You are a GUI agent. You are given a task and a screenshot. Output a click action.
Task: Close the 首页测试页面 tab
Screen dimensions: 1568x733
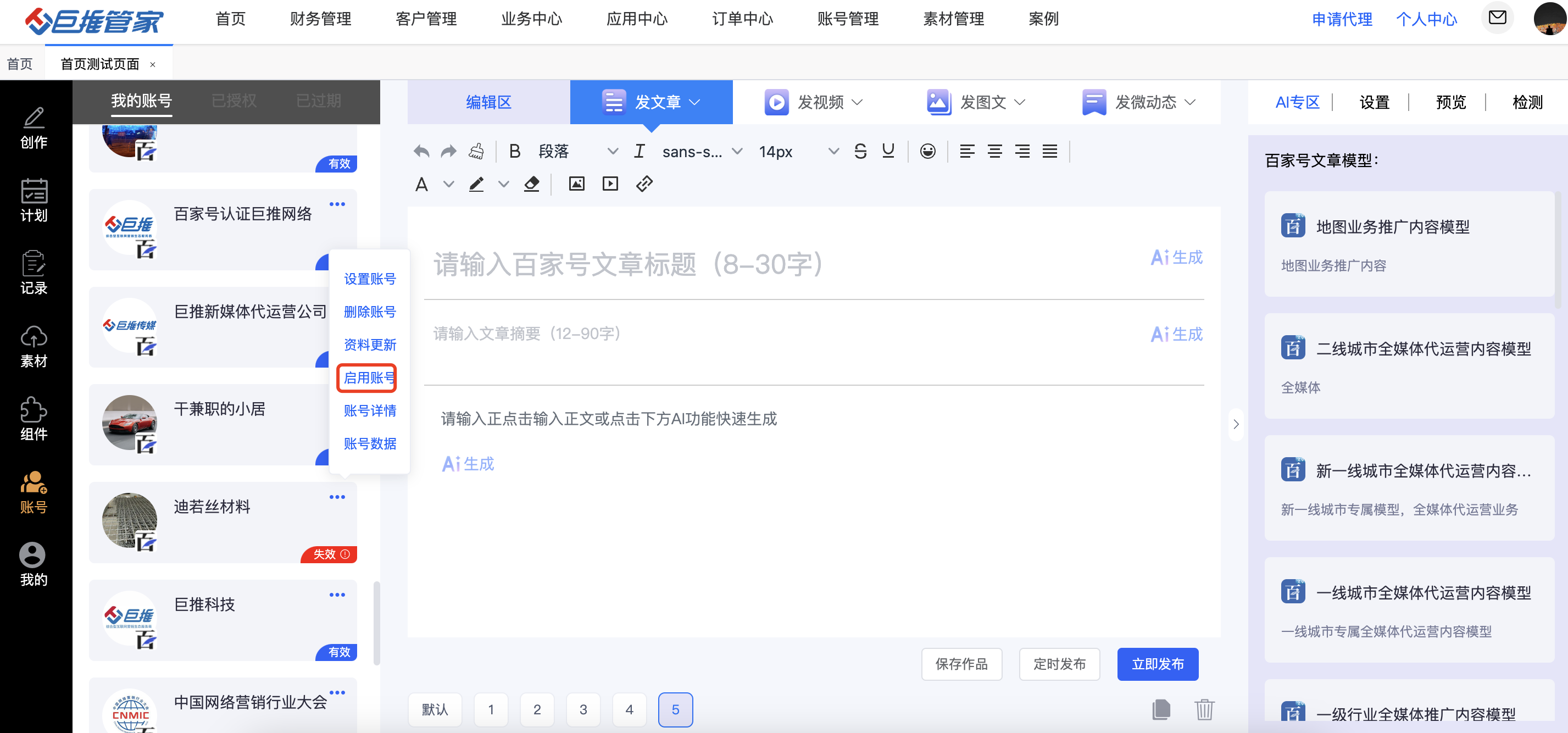(153, 64)
